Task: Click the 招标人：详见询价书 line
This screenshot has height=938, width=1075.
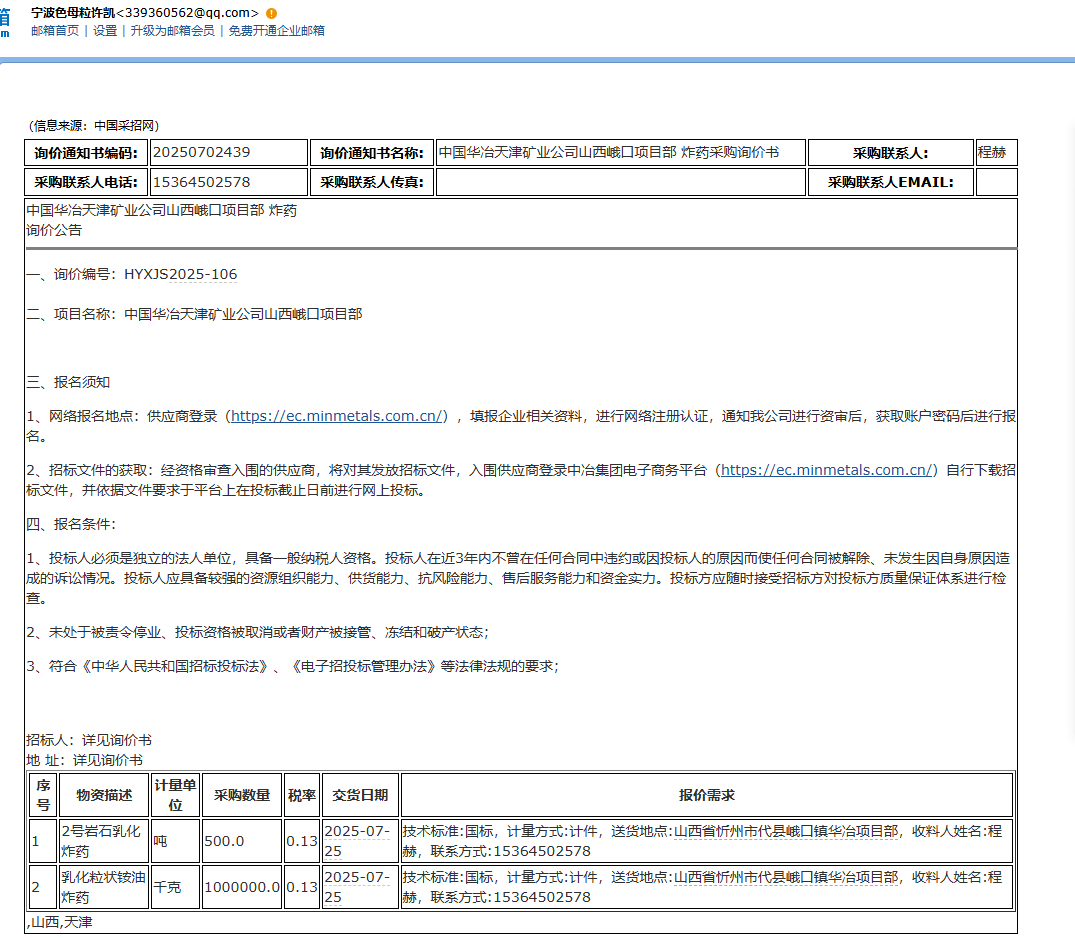Action: (89, 741)
